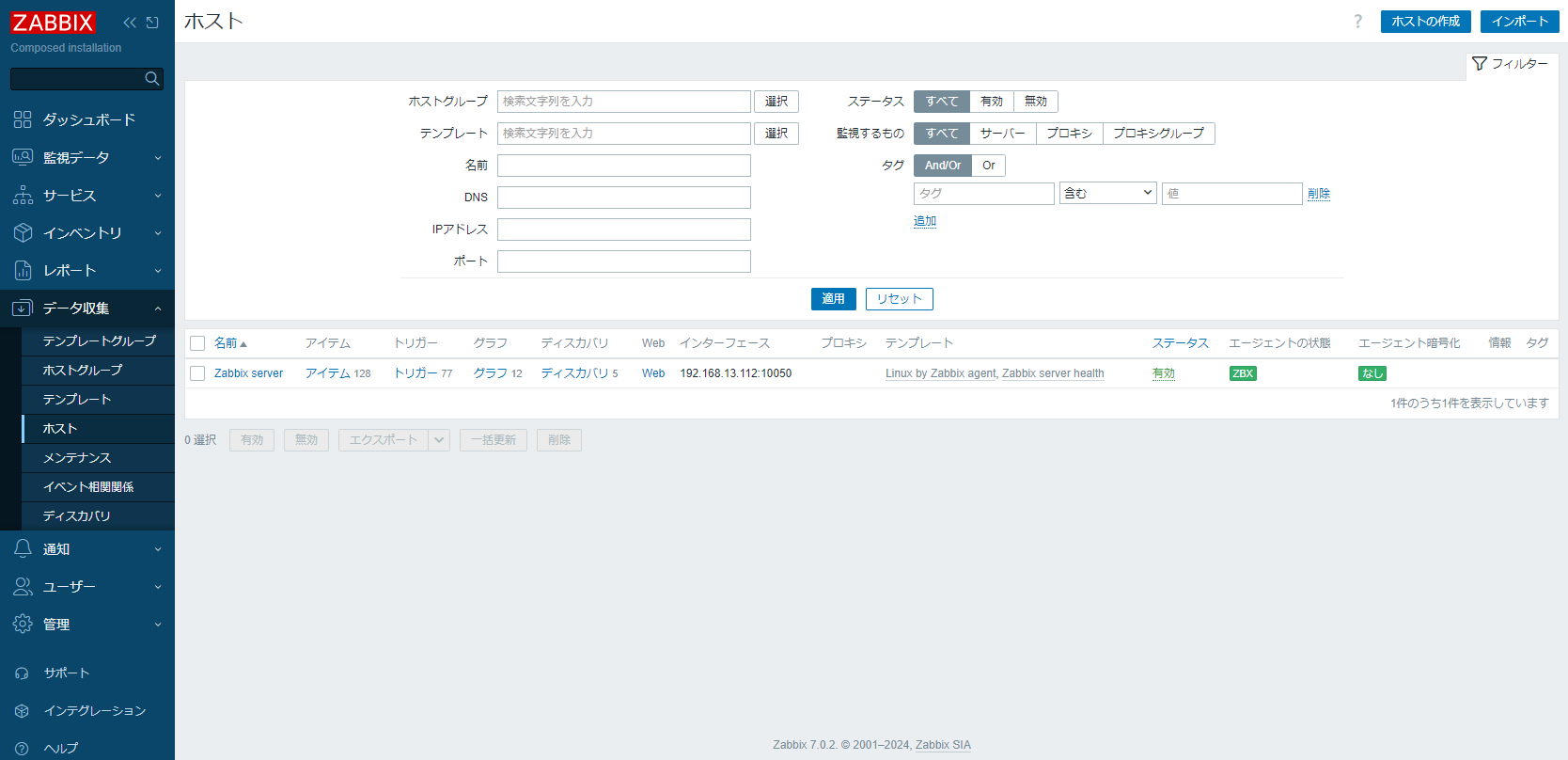1568x760 pixels.
Task: Open ディスカバリ in sidebar submenu
Action: coord(99,516)
